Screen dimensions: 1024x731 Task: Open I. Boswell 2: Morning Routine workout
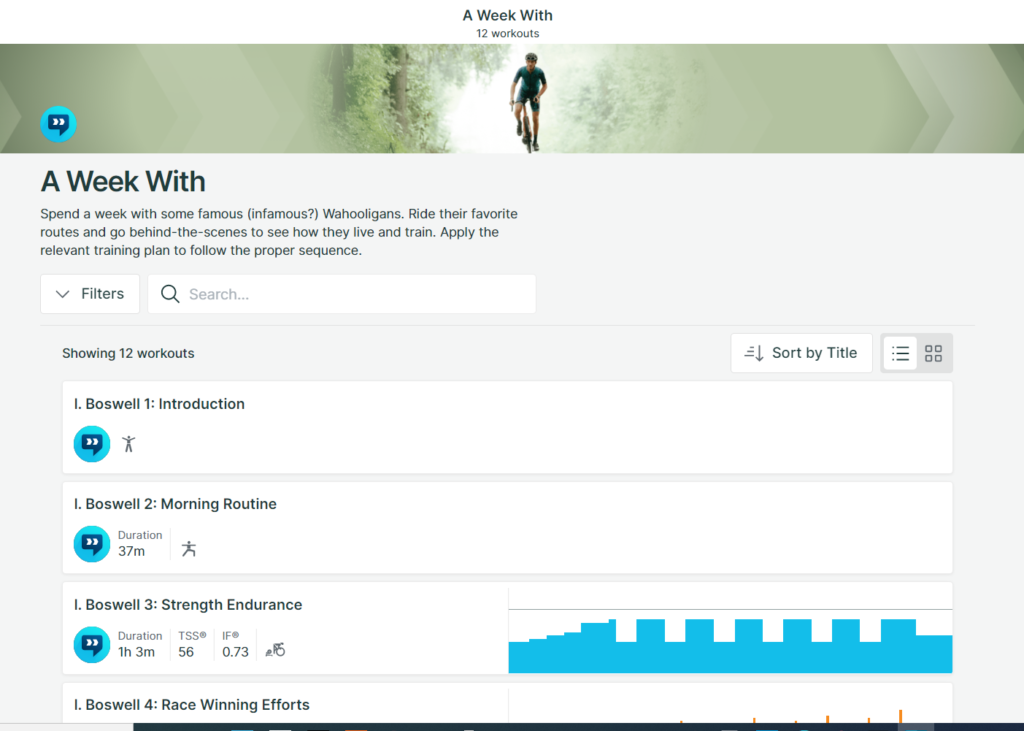(507, 528)
